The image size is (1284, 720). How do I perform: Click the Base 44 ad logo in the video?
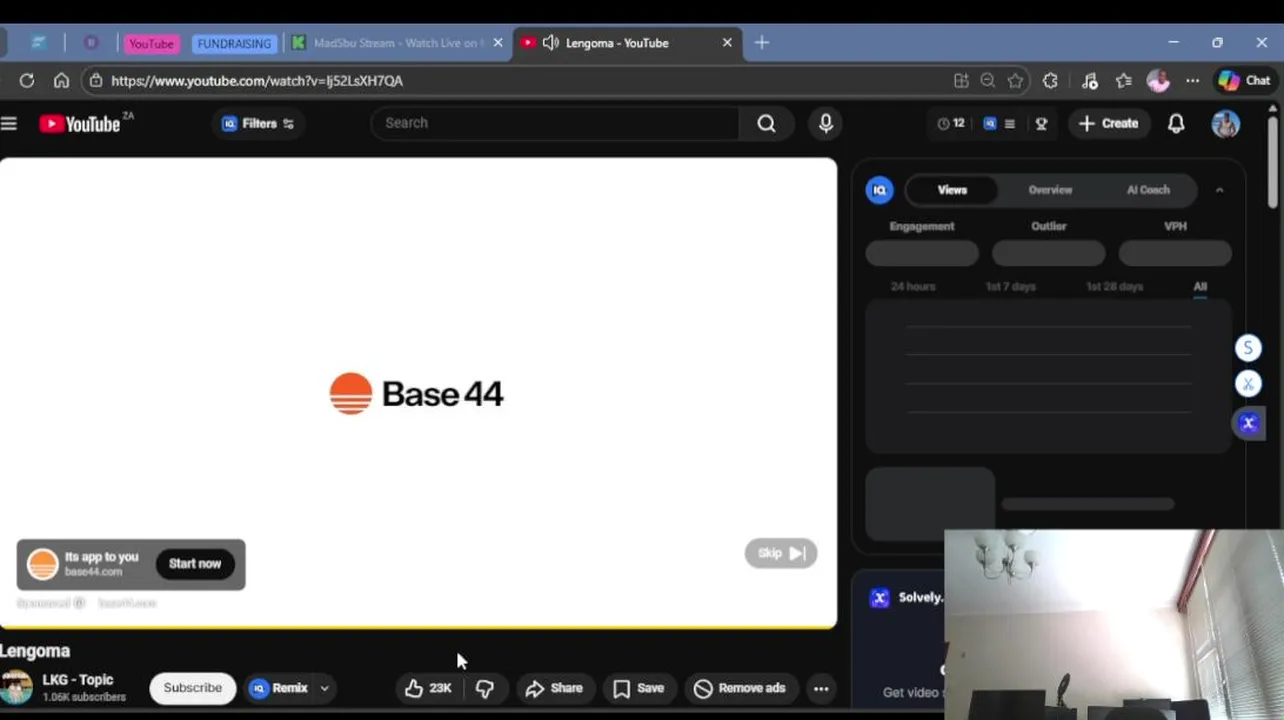[x=417, y=394]
